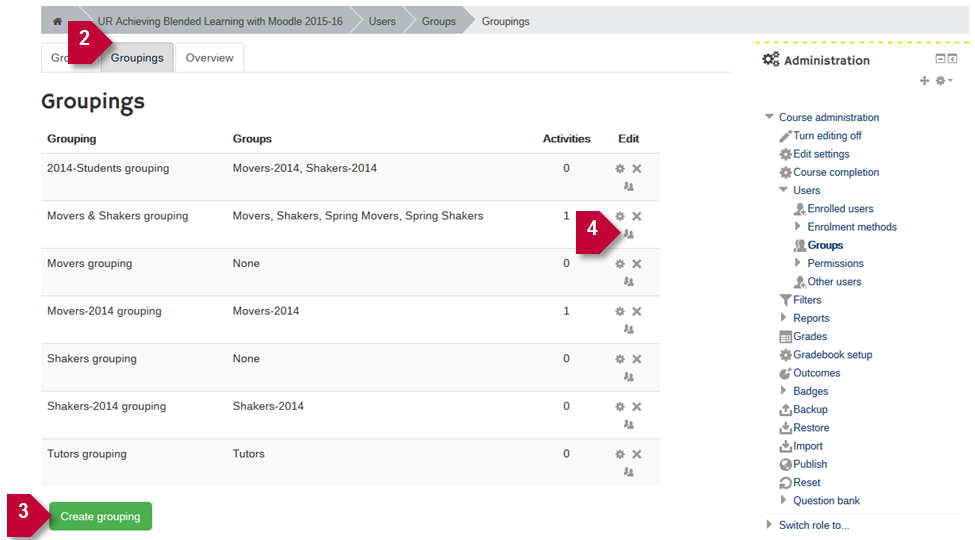Go to home via breadcrumb house icon
The image size is (975, 540).
tap(57, 21)
